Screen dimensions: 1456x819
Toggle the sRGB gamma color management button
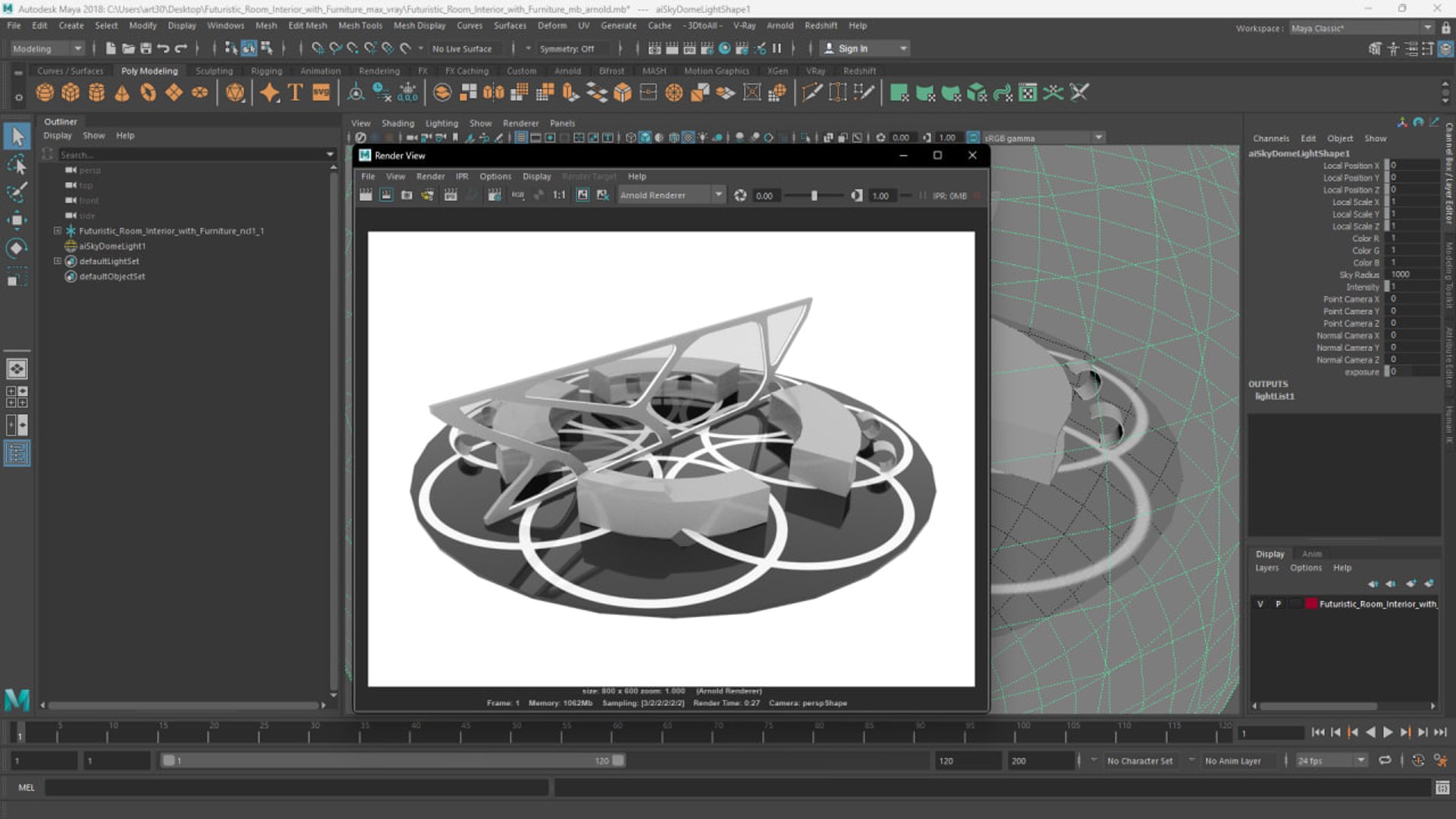pos(974,138)
